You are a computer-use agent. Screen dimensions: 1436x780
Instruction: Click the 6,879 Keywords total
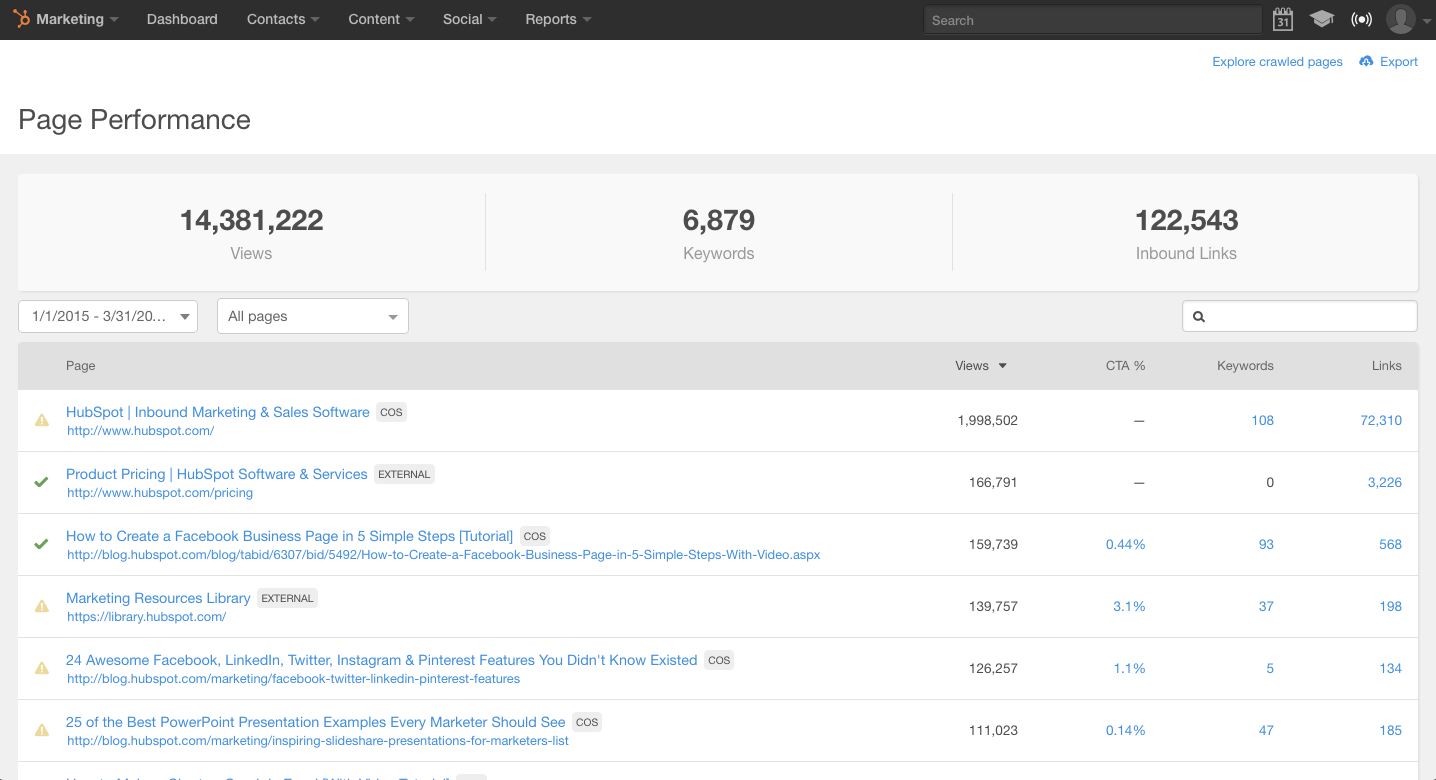coord(718,220)
